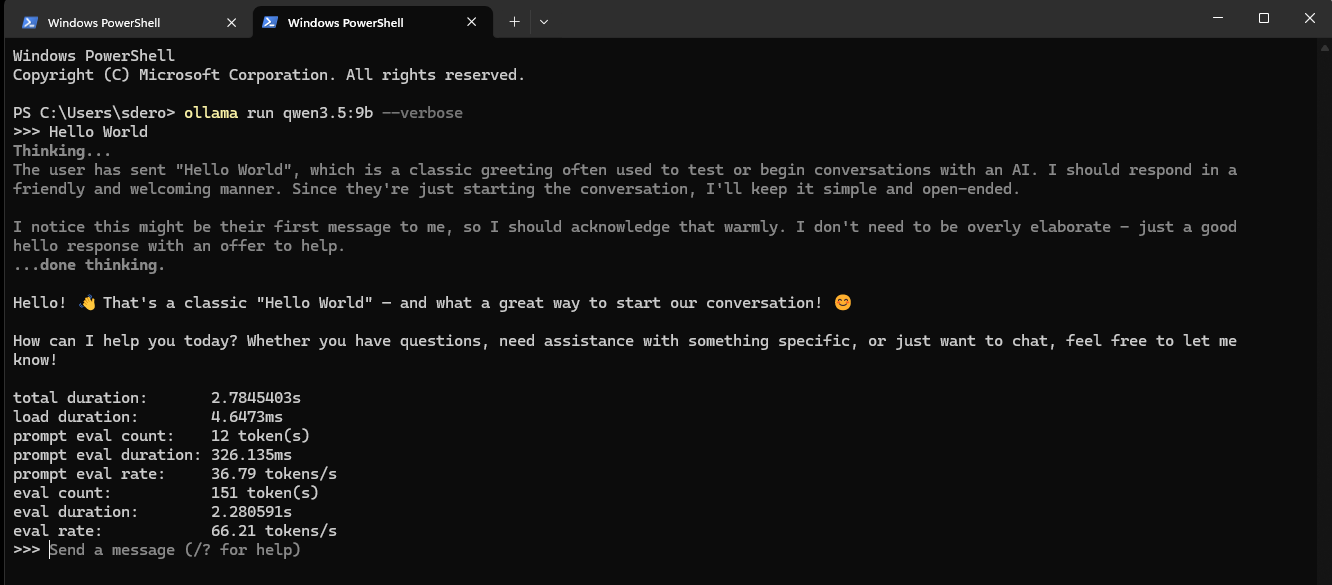Click the ">>> Hello World" prompt line

click(x=80, y=132)
